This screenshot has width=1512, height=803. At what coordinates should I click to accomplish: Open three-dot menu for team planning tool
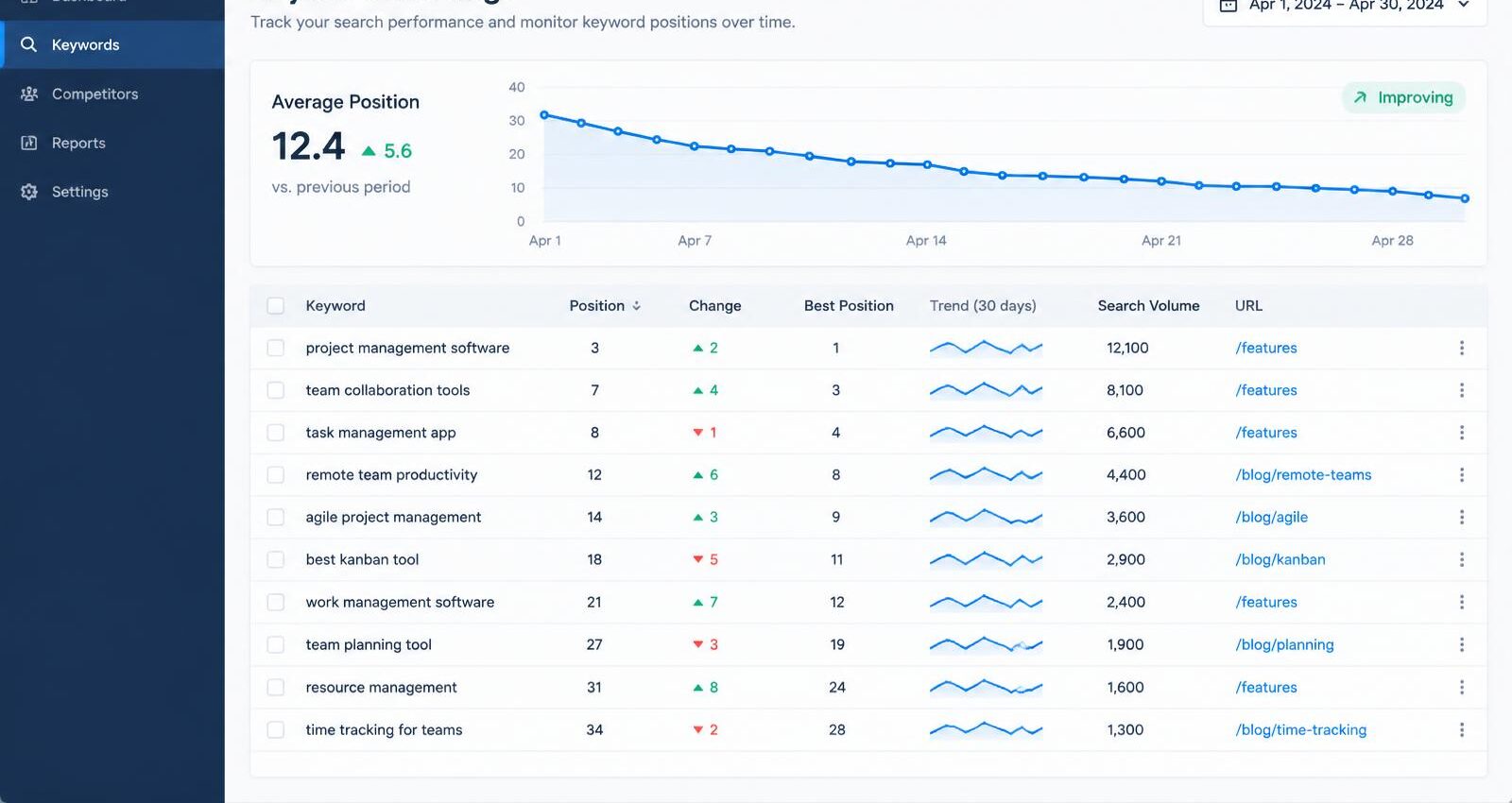coord(1461,644)
